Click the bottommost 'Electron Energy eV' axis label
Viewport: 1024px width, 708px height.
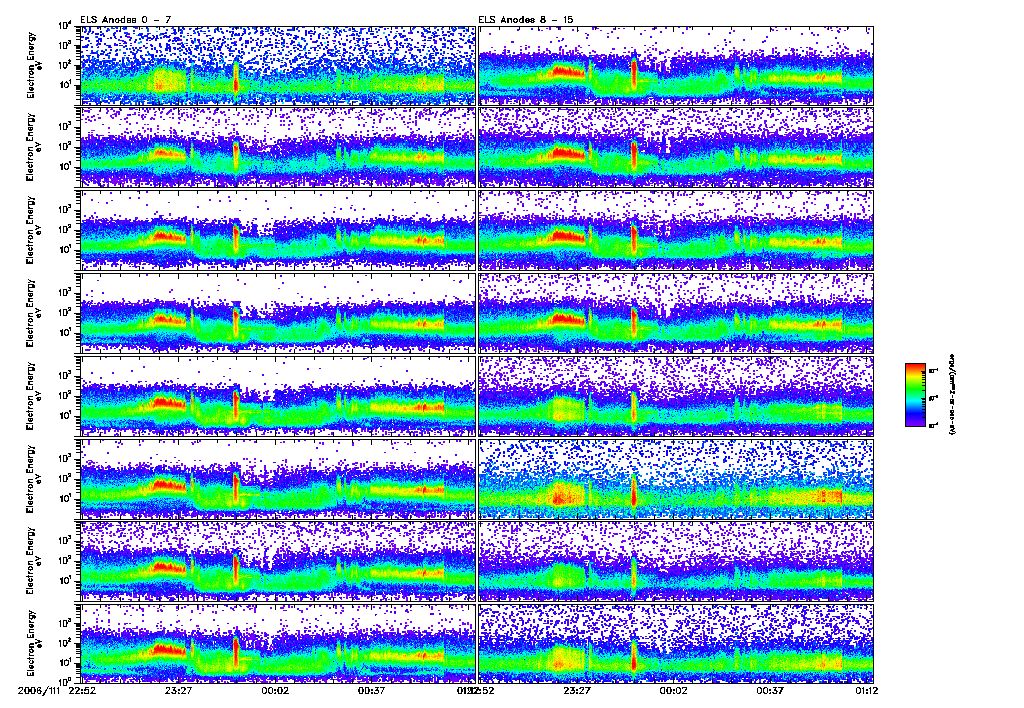point(33,643)
